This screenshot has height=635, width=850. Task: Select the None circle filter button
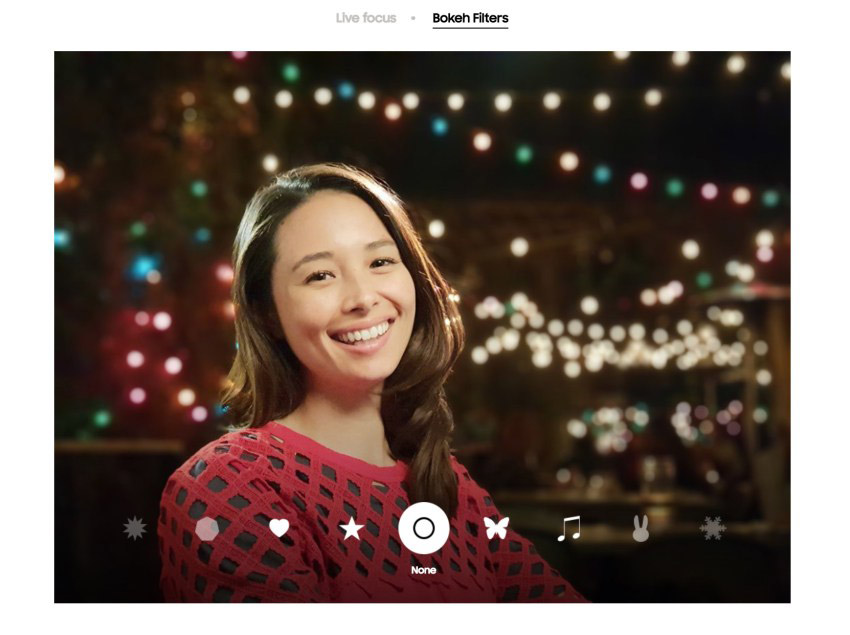tap(423, 528)
